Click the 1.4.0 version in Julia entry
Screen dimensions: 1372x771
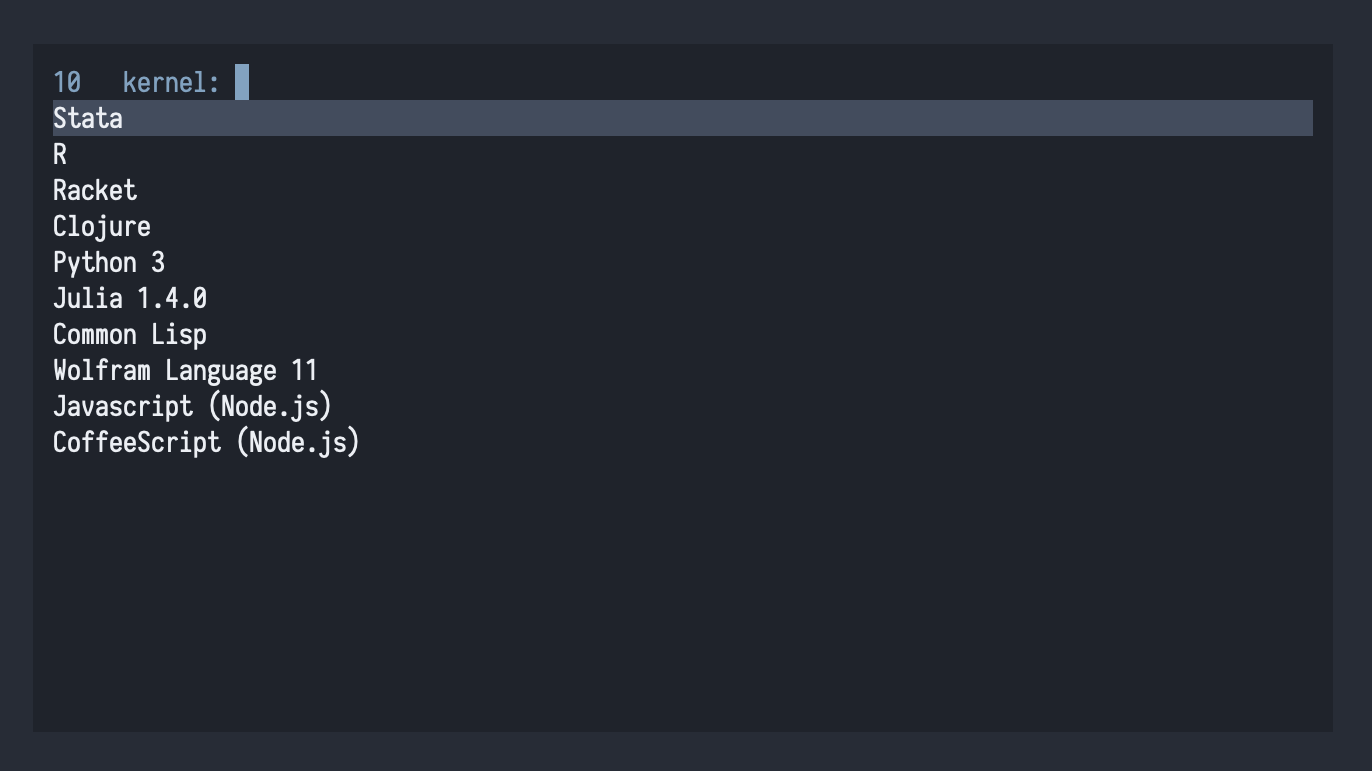[x=172, y=298]
